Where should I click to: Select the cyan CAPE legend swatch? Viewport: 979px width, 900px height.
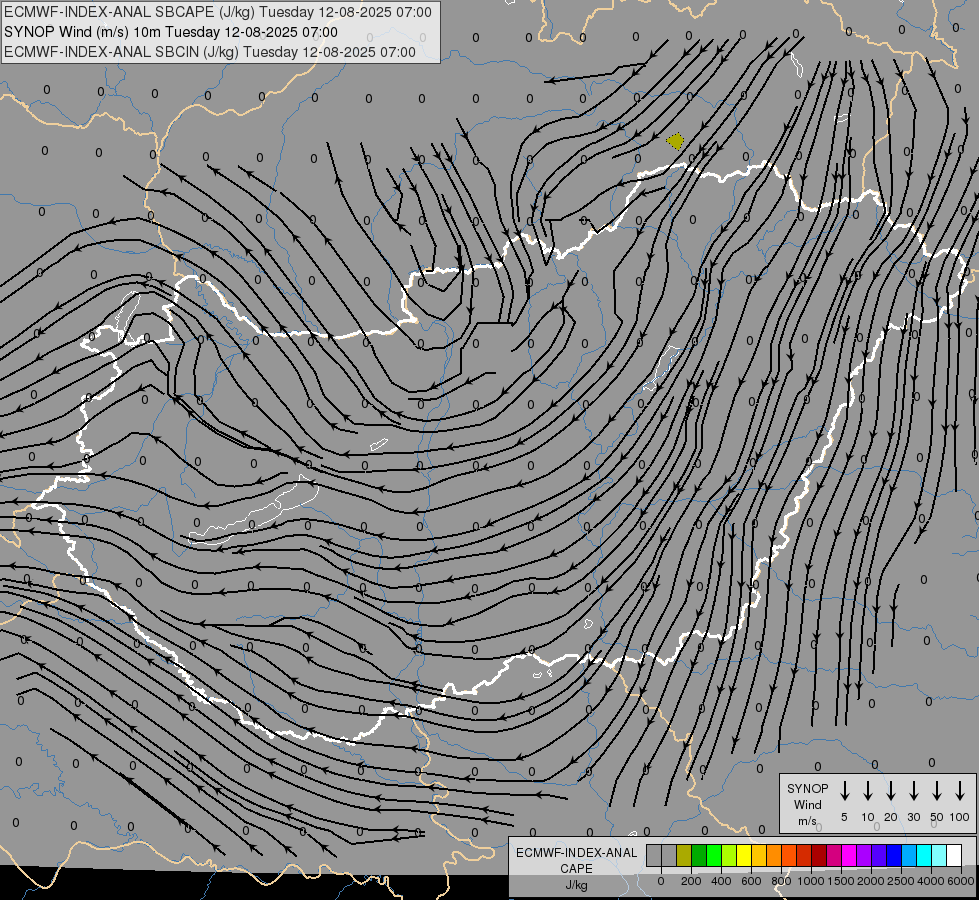pyautogui.click(x=923, y=855)
